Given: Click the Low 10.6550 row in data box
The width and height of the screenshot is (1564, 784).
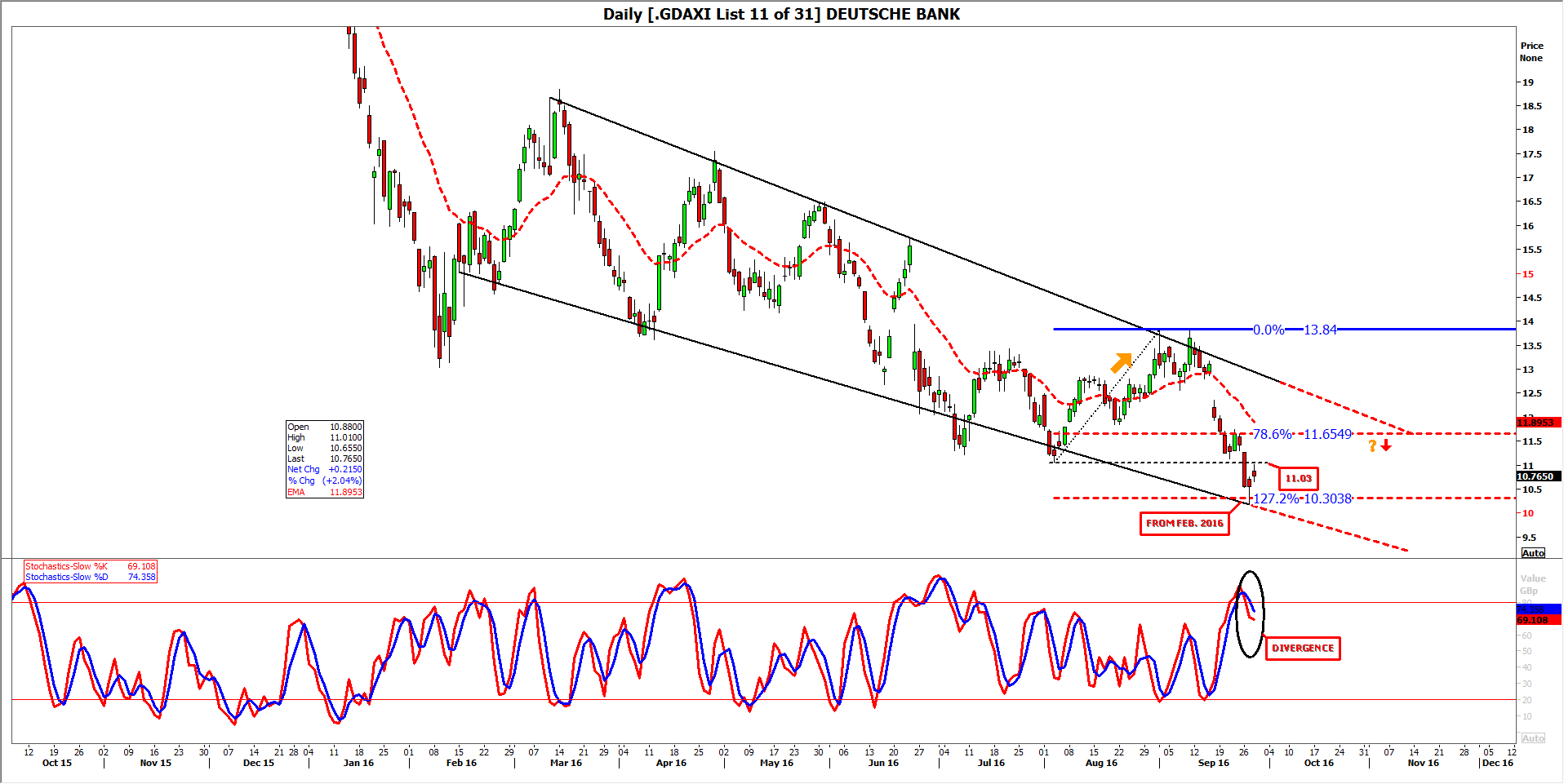Looking at the screenshot, I should (x=325, y=448).
